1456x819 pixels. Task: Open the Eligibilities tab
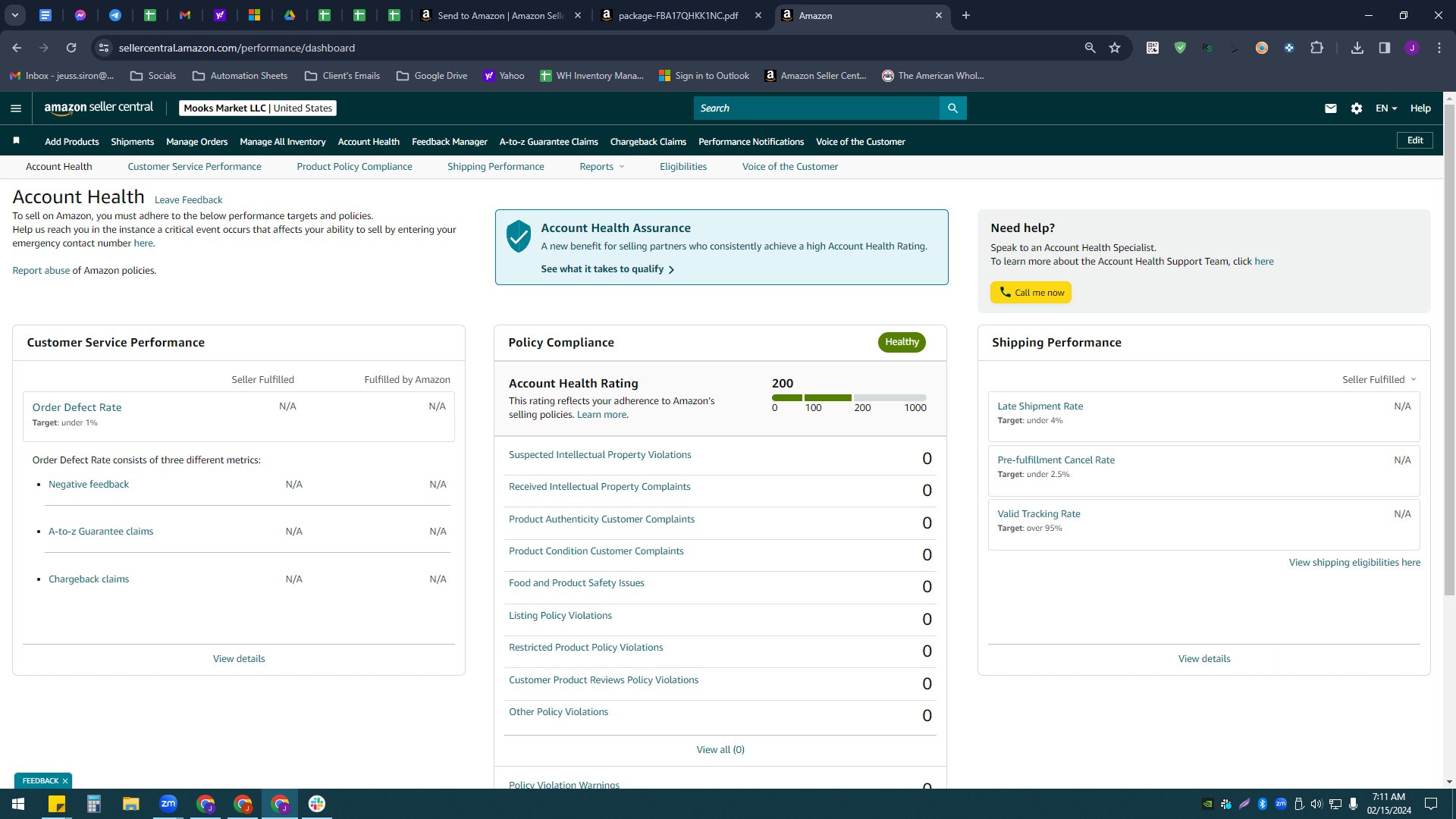[682, 167]
